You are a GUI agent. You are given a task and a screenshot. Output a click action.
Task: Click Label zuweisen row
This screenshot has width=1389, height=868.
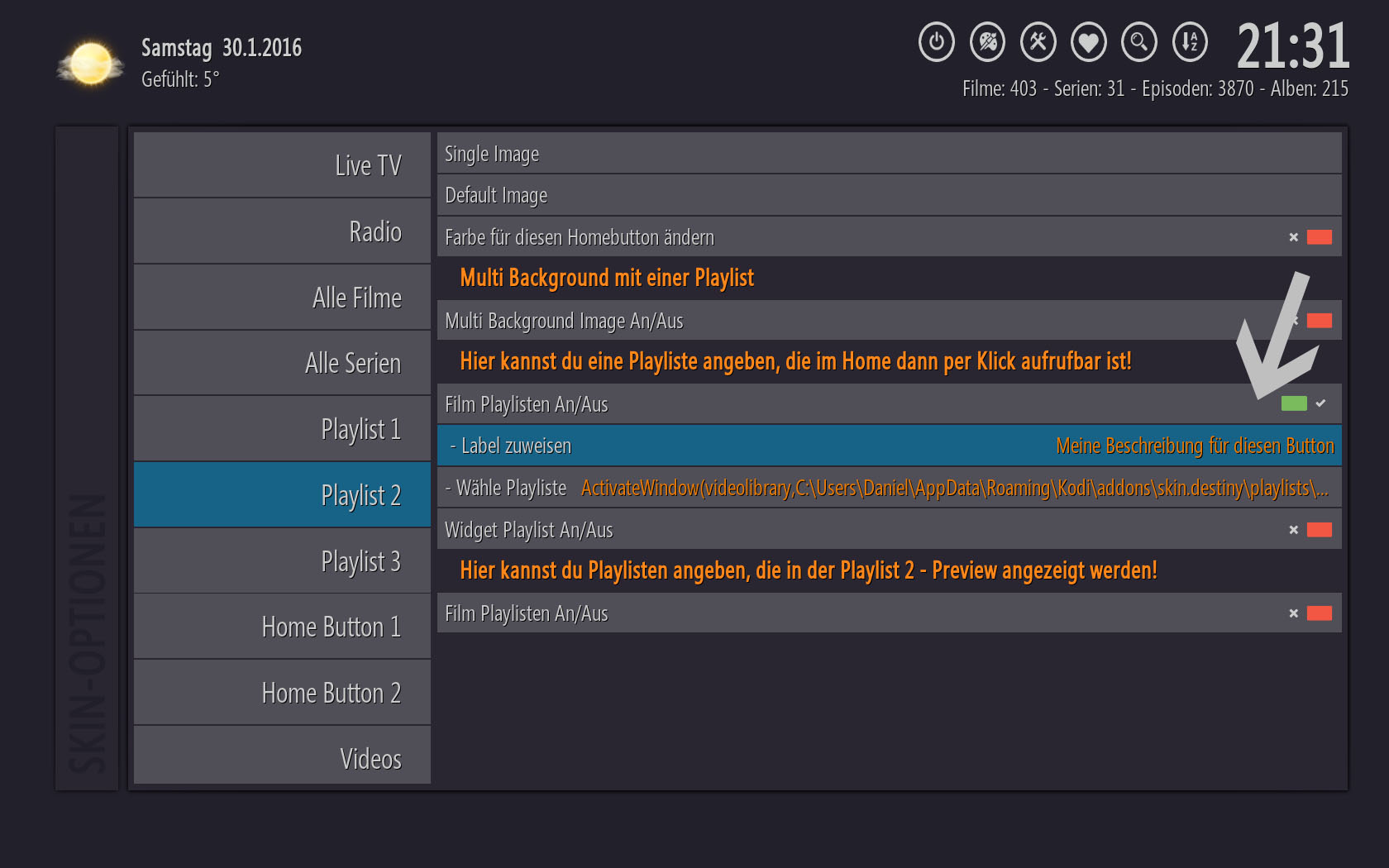(889, 446)
